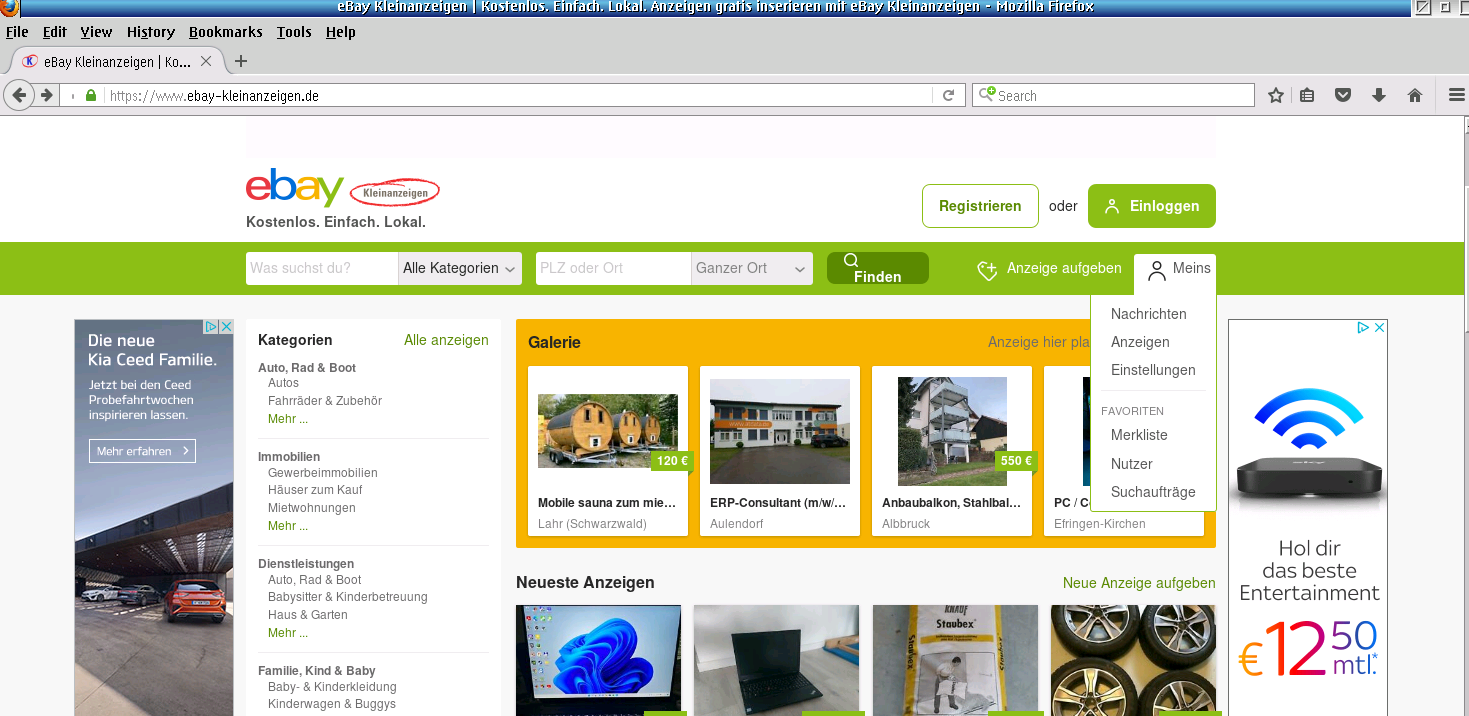The image size is (1469, 716).
Task: Bookmark this page with the star icon
Action: [x=1276, y=96]
